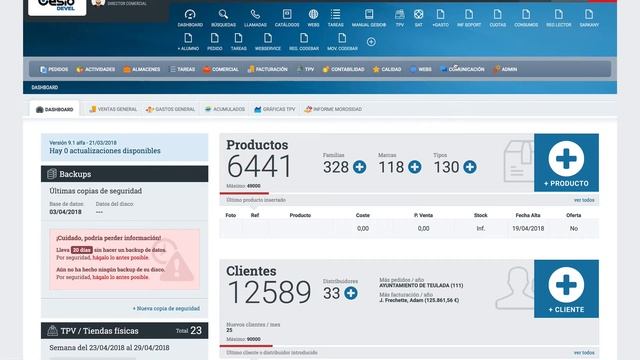This screenshot has height=360, width=640.
Task: Click 'AYUNTAMIENTO DE TEULADA (111)' text
Action: pos(421,286)
